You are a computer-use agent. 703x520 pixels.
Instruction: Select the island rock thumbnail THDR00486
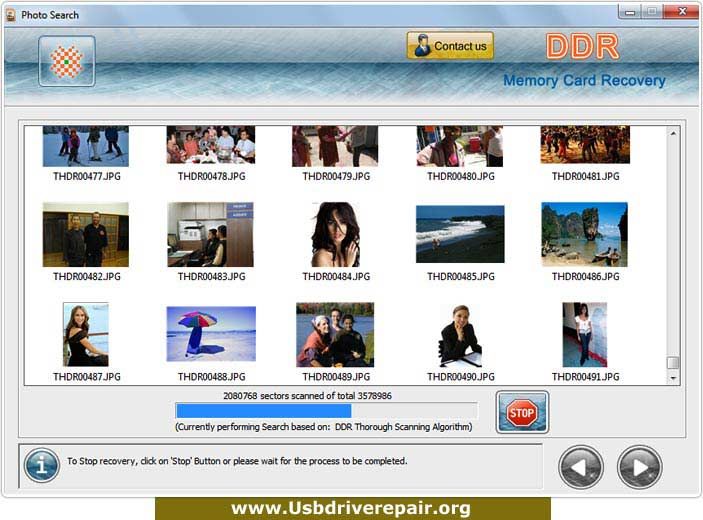point(585,234)
